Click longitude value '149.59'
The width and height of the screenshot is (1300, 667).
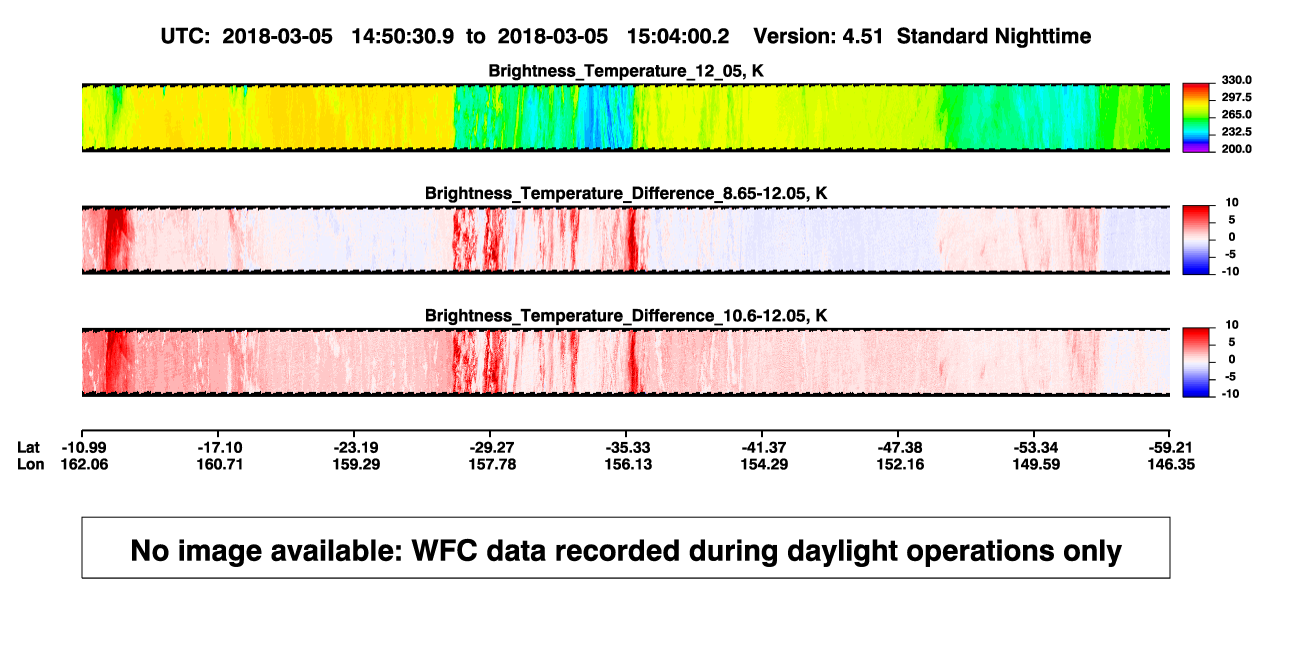coord(1037,464)
